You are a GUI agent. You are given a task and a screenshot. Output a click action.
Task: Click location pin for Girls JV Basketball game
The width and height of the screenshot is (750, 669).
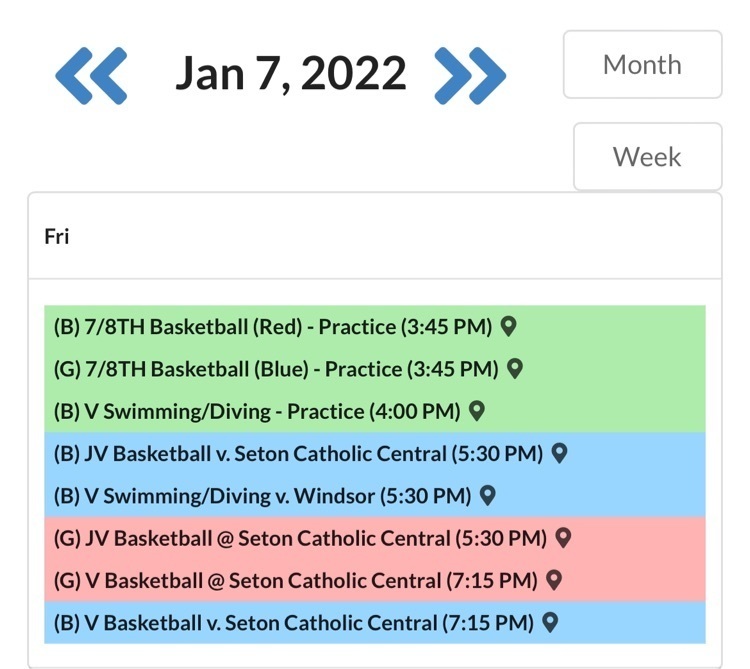(x=563, y=538)
